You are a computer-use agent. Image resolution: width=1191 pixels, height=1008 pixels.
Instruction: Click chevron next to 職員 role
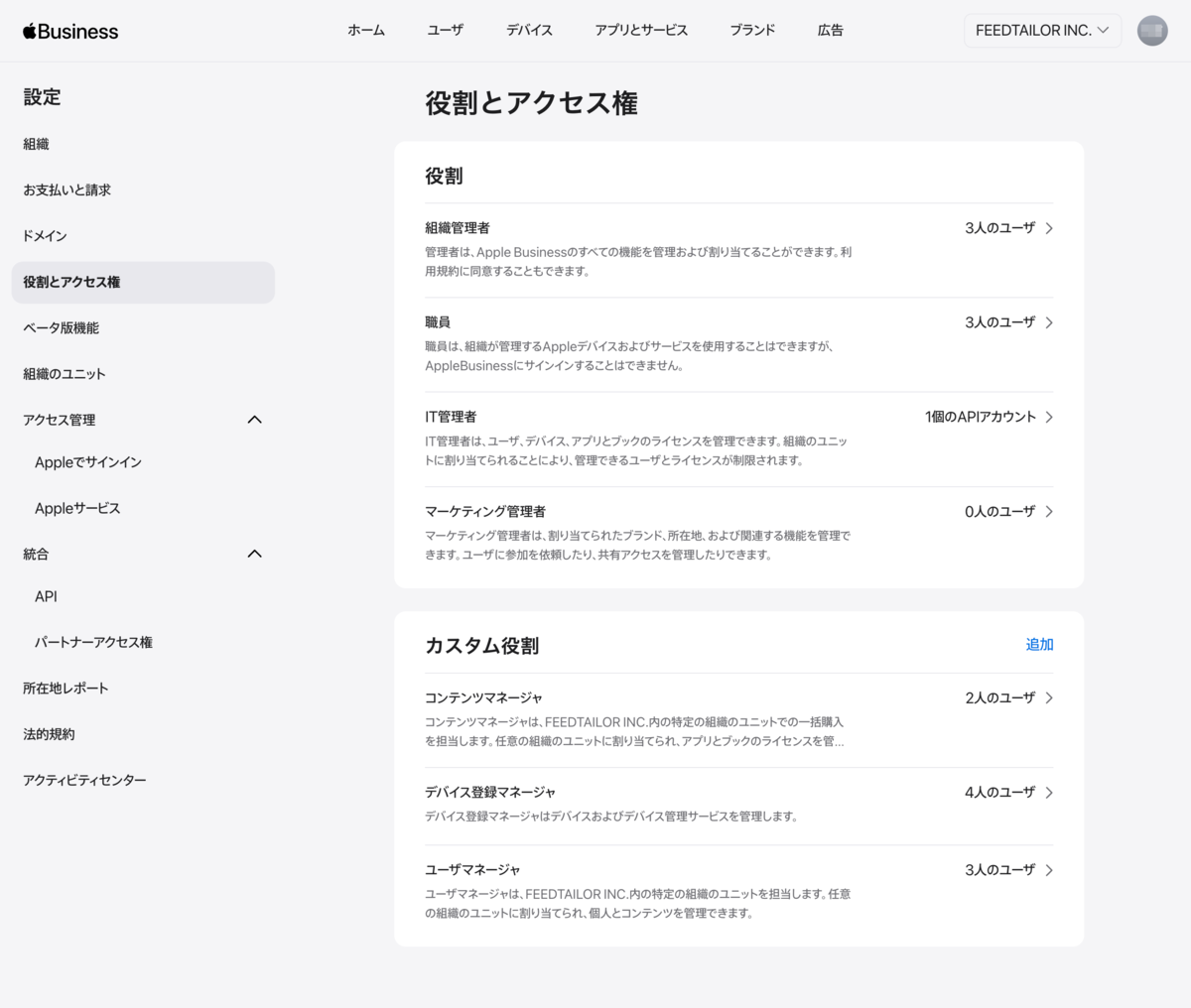[x=1049, y=322]
